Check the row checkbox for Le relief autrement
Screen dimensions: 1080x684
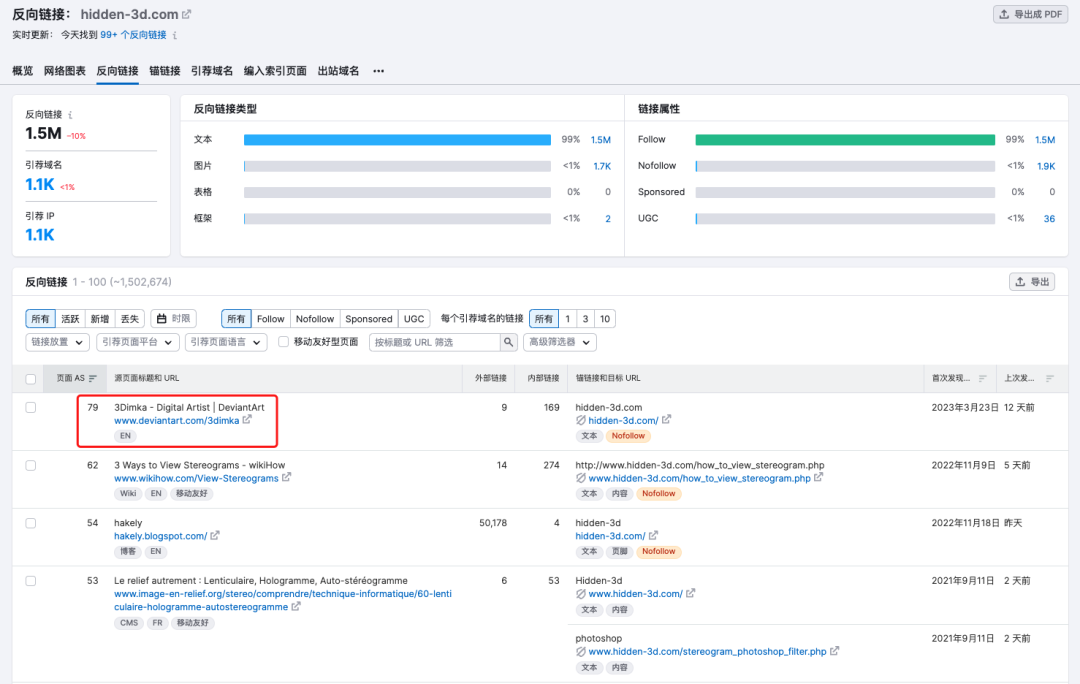[x=30, y=581]
